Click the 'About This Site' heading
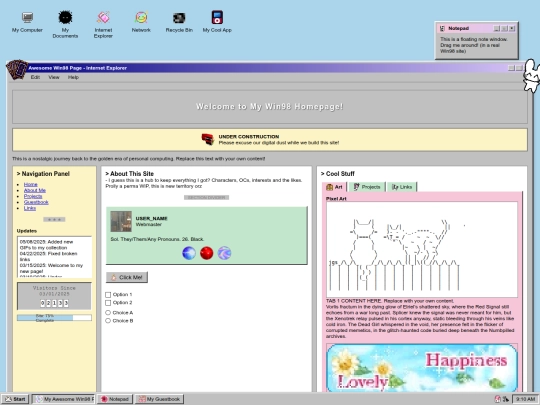540x405 pixels. point(129,174)
